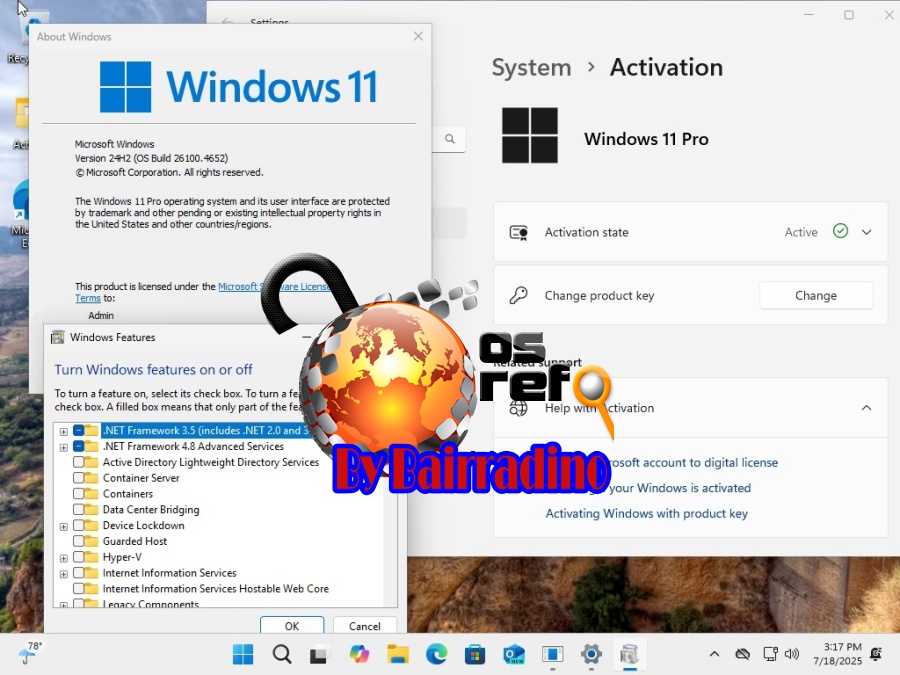Open the System breadcrumb in Settings
Screen dimensions: 900x675
coord(532,68)
